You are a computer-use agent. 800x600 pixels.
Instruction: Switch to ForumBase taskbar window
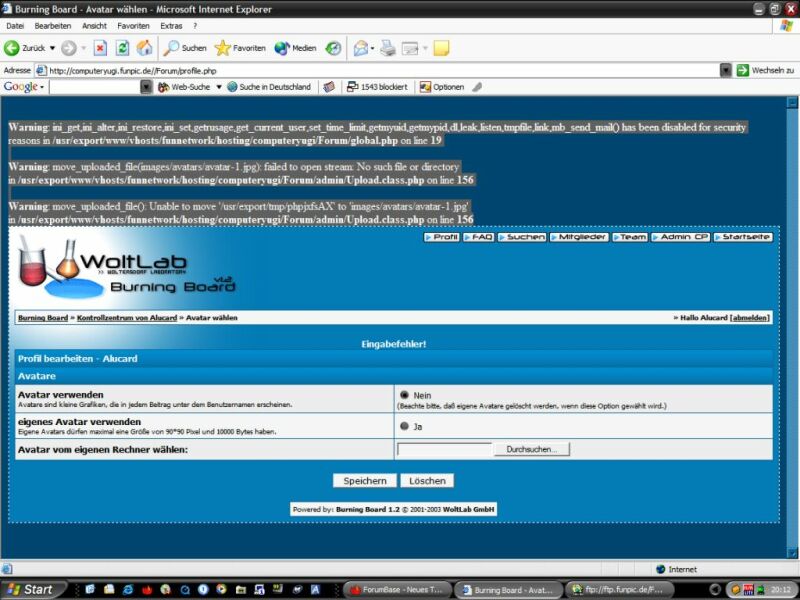[x=397, y=590]
